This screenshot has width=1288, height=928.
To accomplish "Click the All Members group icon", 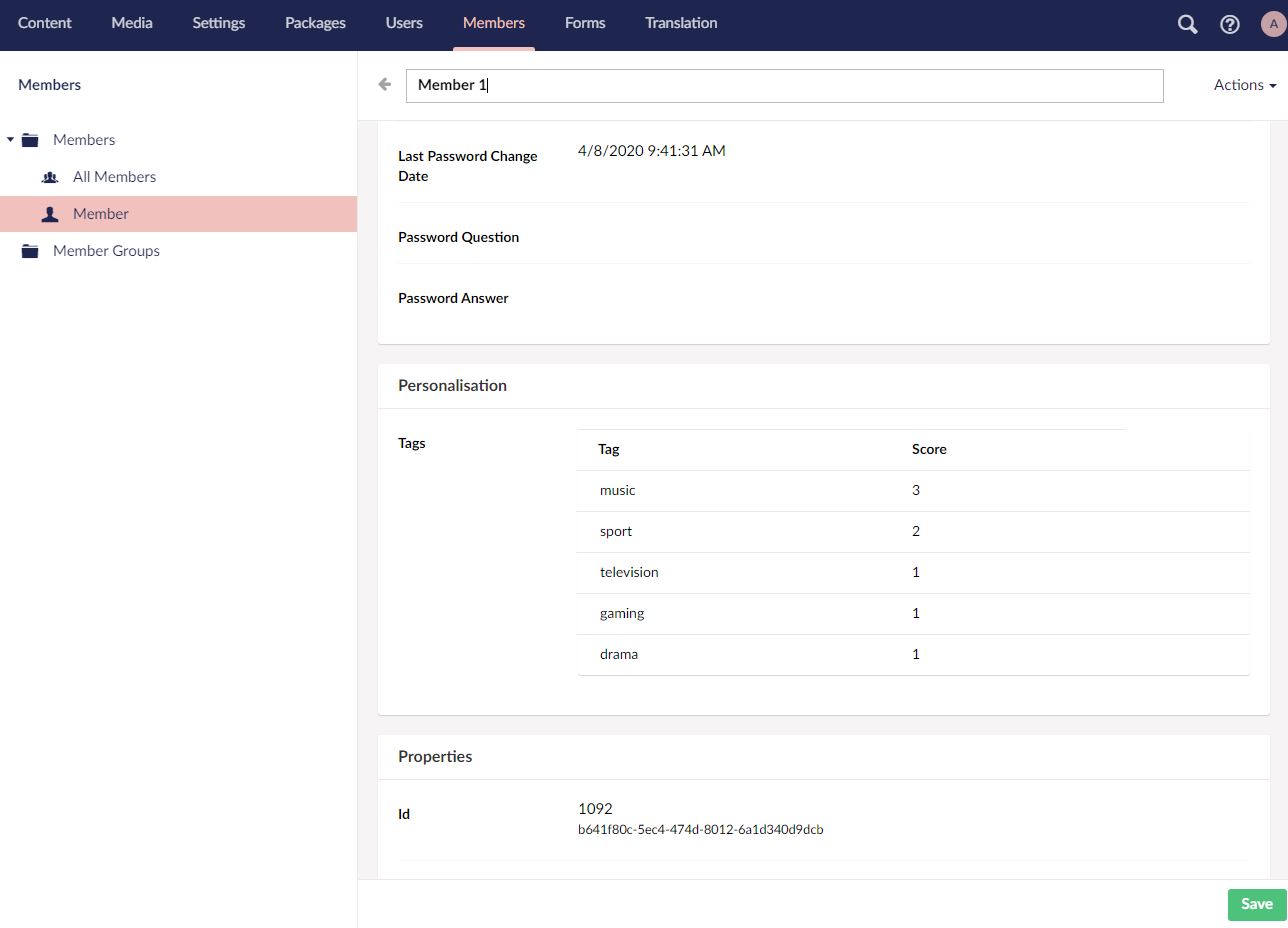I will (x=50, y=177).
